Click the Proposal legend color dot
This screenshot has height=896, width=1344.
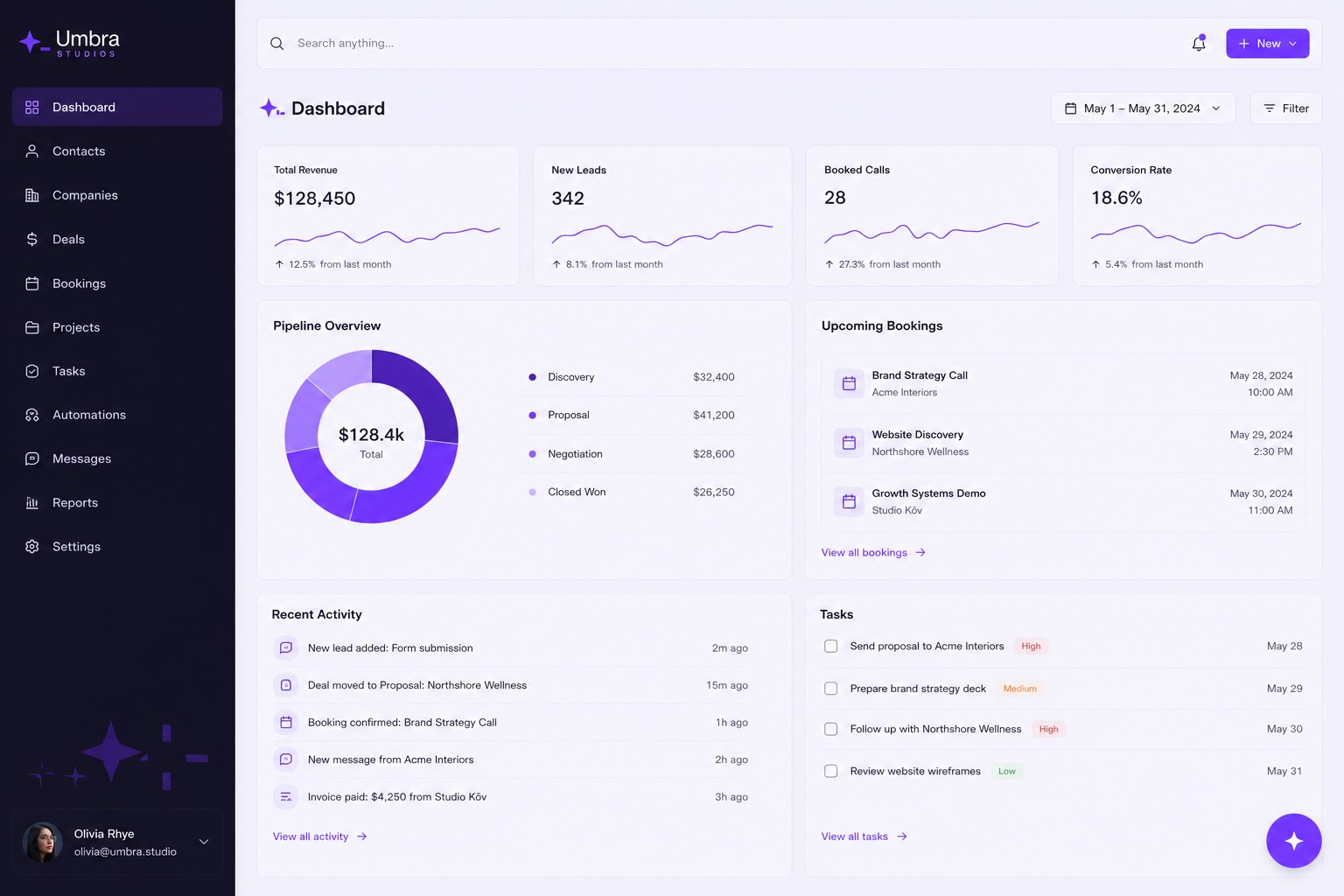coord(532,415)
